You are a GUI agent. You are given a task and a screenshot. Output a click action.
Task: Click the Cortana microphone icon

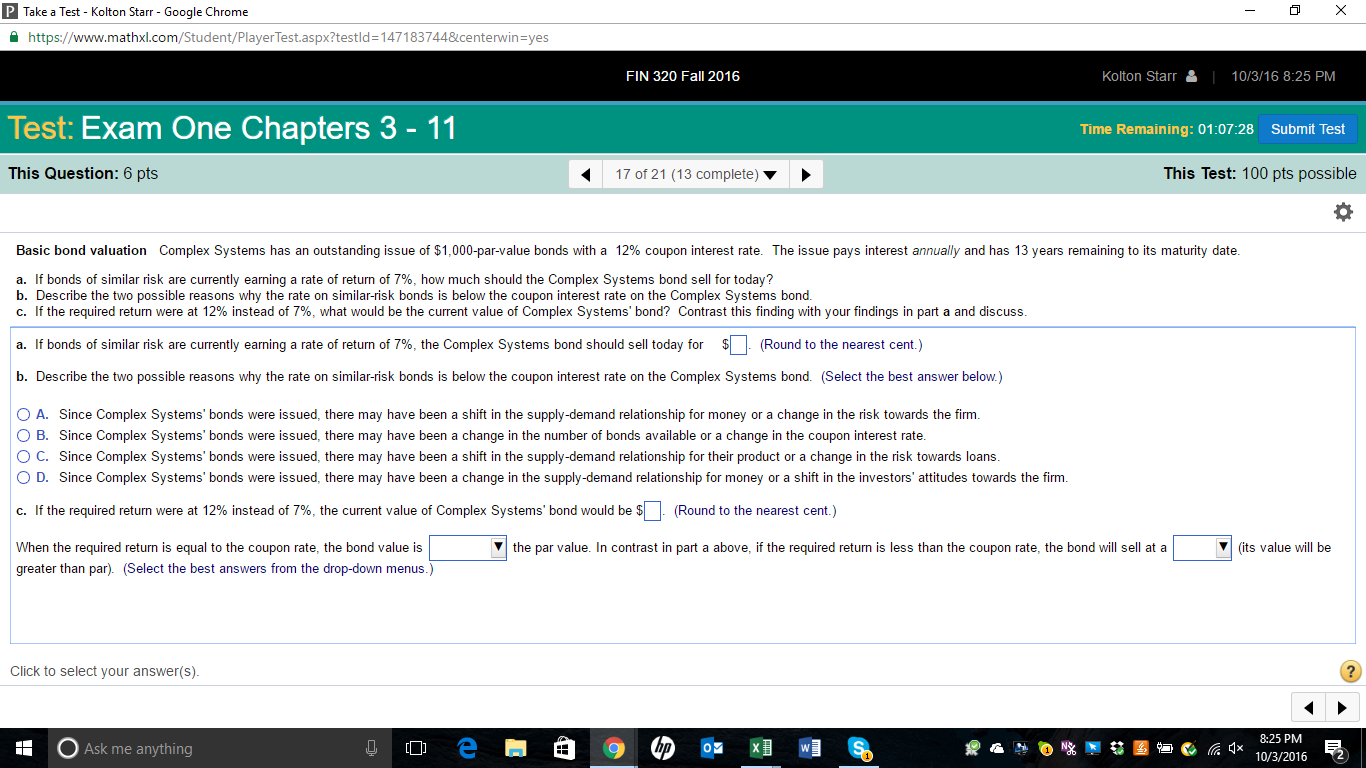(371, 748)
